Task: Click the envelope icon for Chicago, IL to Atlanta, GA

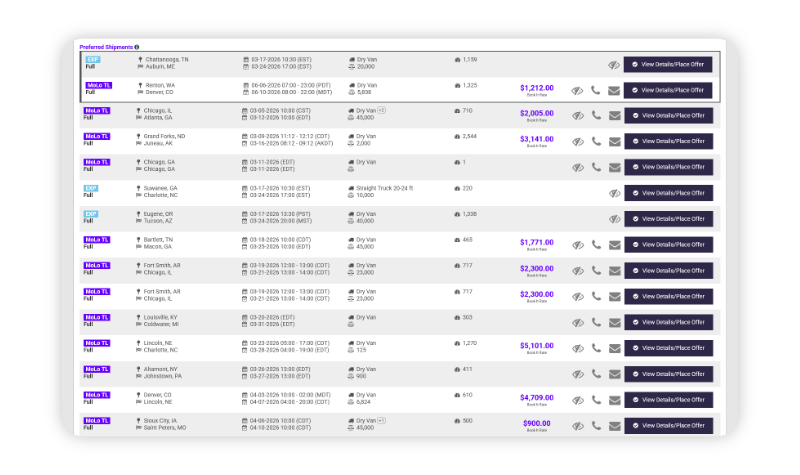Action: pos(615,116)
